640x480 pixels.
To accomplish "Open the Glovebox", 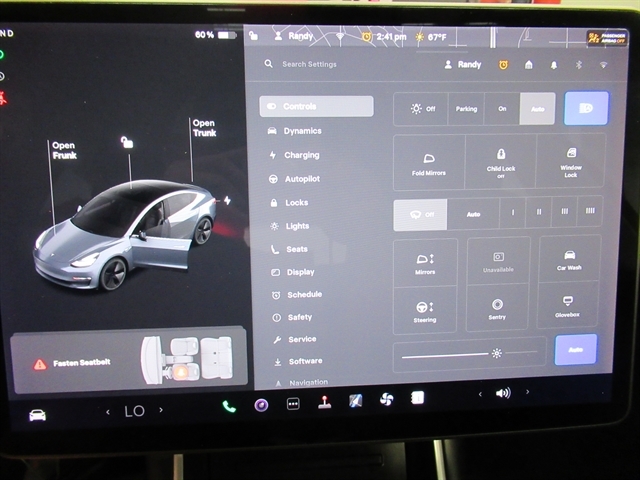I will coord(567,305).
